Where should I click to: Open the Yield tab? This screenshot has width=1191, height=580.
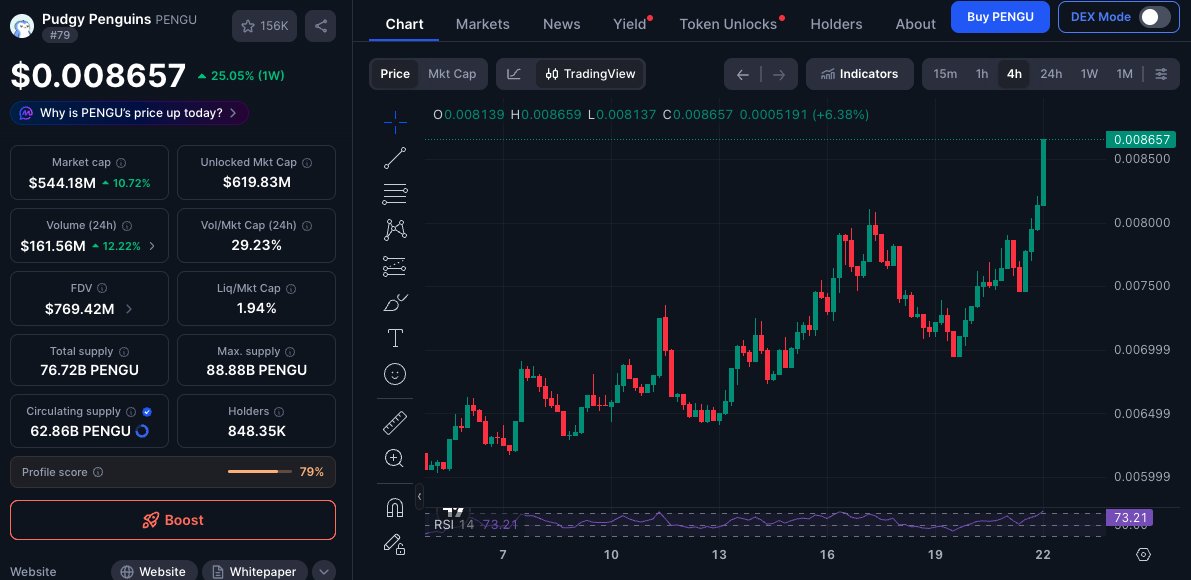630,24
